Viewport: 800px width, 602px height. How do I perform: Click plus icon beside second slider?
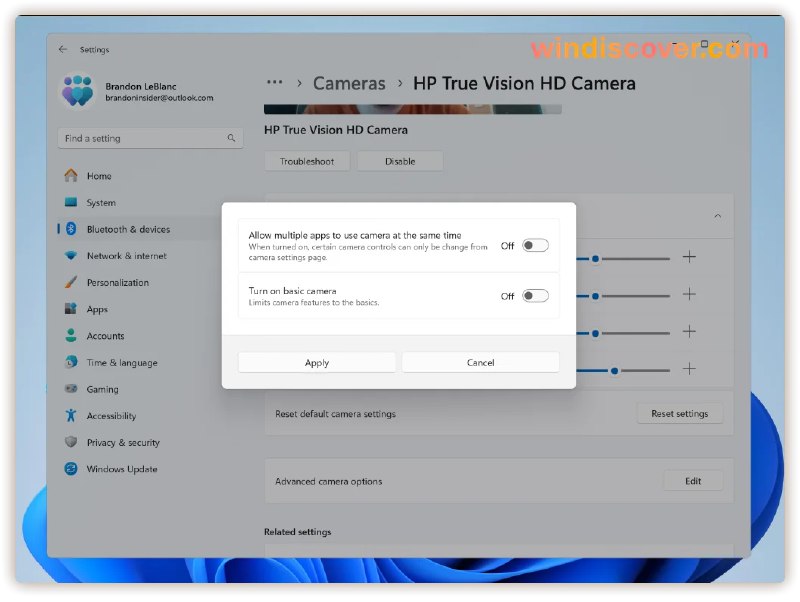(x=689, y=294)
